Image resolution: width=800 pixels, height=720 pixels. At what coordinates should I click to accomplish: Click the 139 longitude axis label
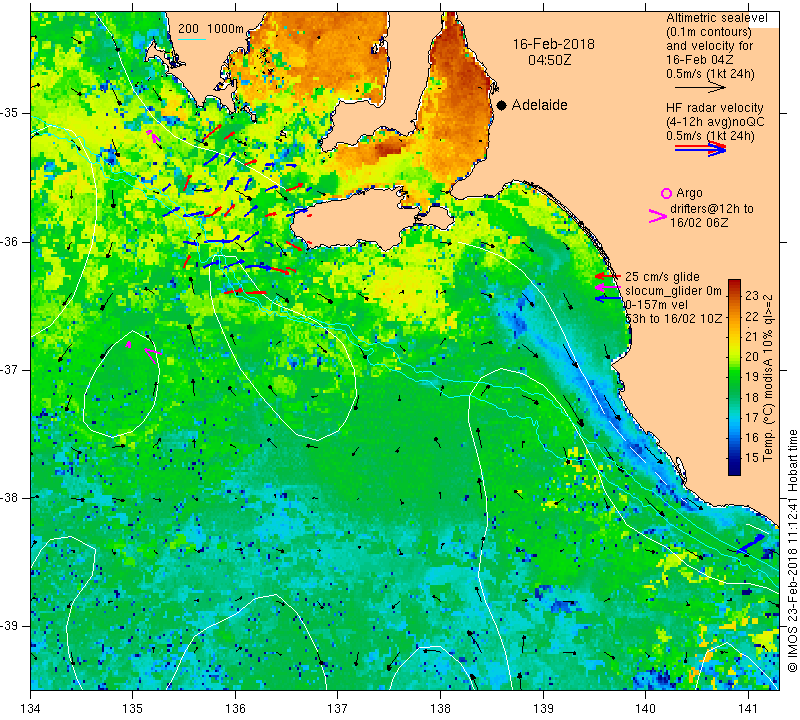click(543, 709)
